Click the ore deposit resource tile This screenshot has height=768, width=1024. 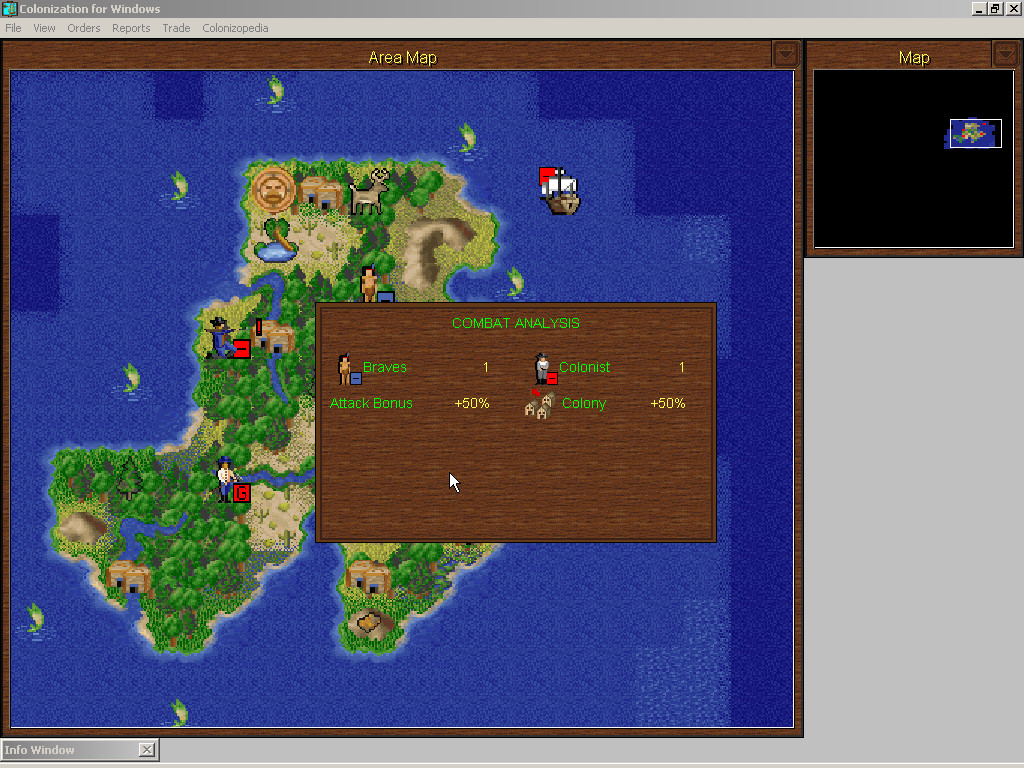tap(368, 622)
